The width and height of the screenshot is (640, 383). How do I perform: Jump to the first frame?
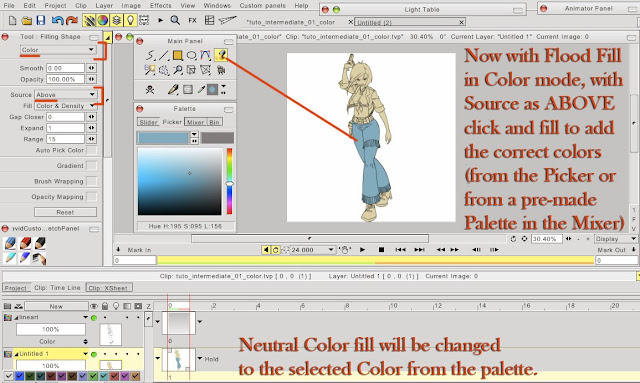[400, 249]
